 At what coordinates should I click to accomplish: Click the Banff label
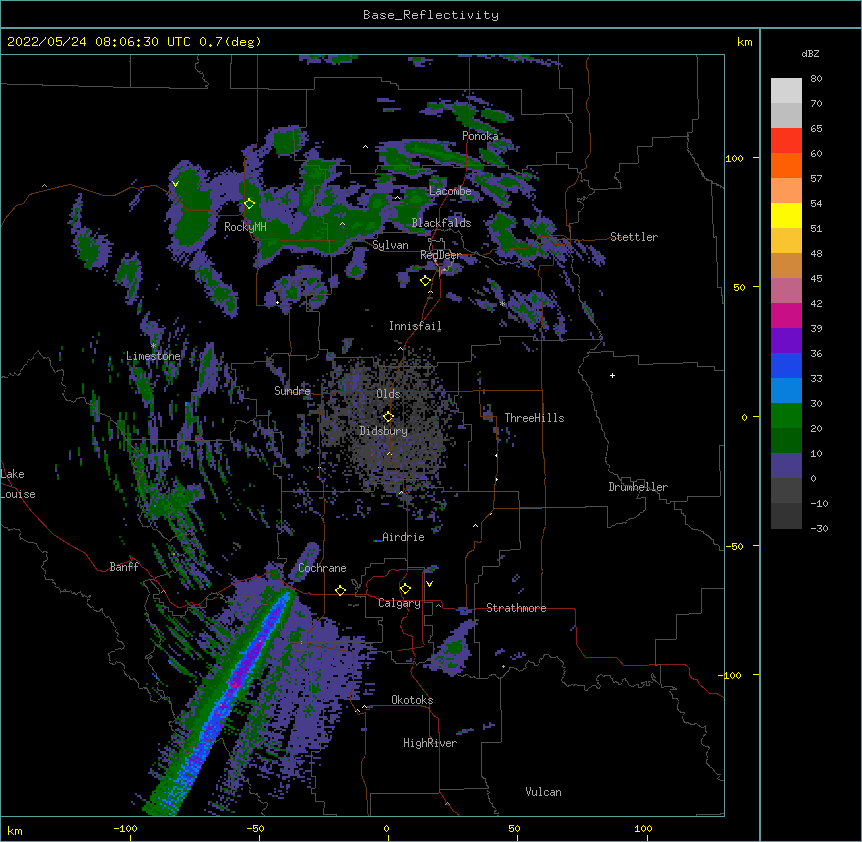coord(124,567)
